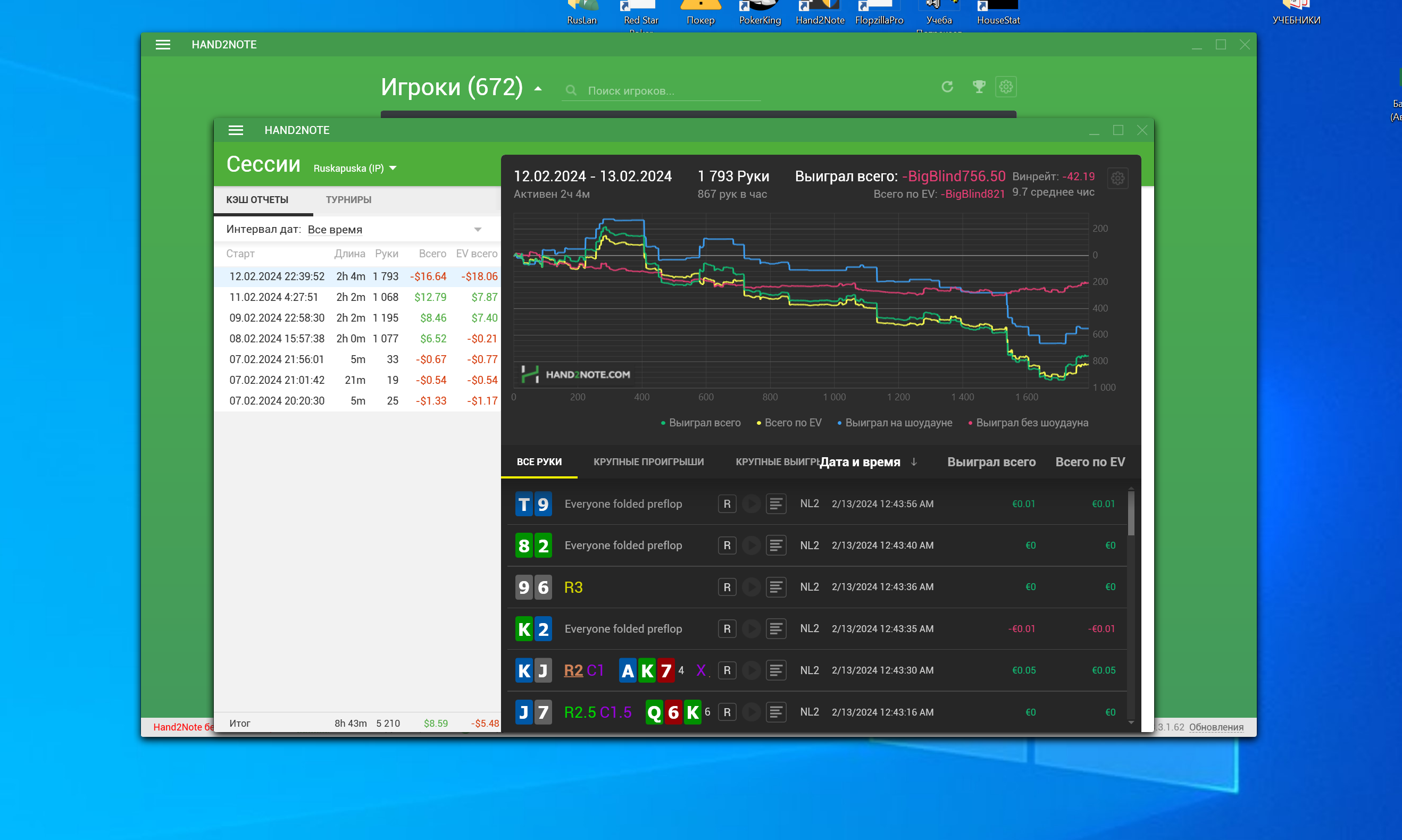Click R replay button for 82 hand
This screenshot has height=840, width=1402.
point(727,545)
